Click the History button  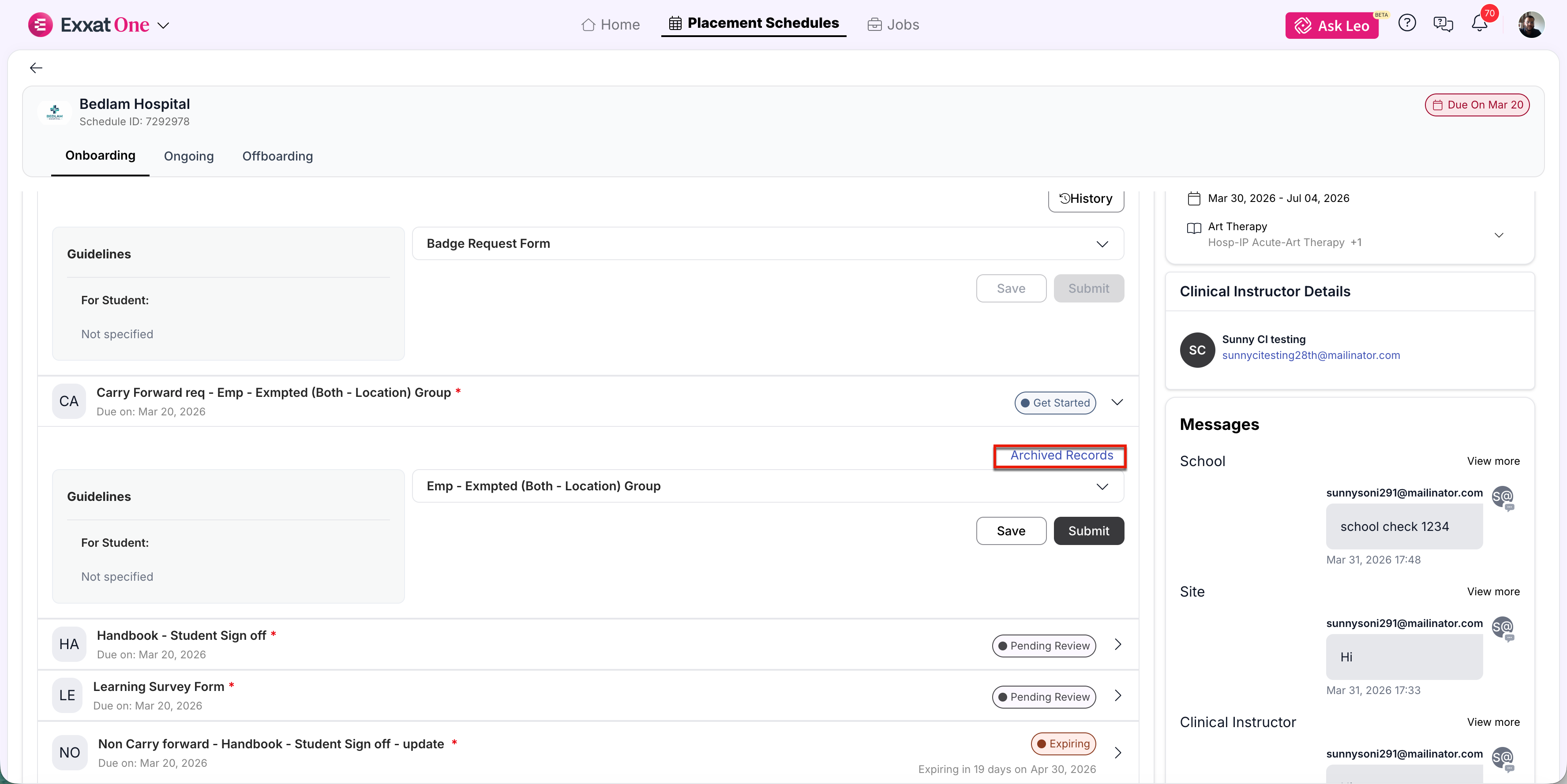[x=1085, y=199]
